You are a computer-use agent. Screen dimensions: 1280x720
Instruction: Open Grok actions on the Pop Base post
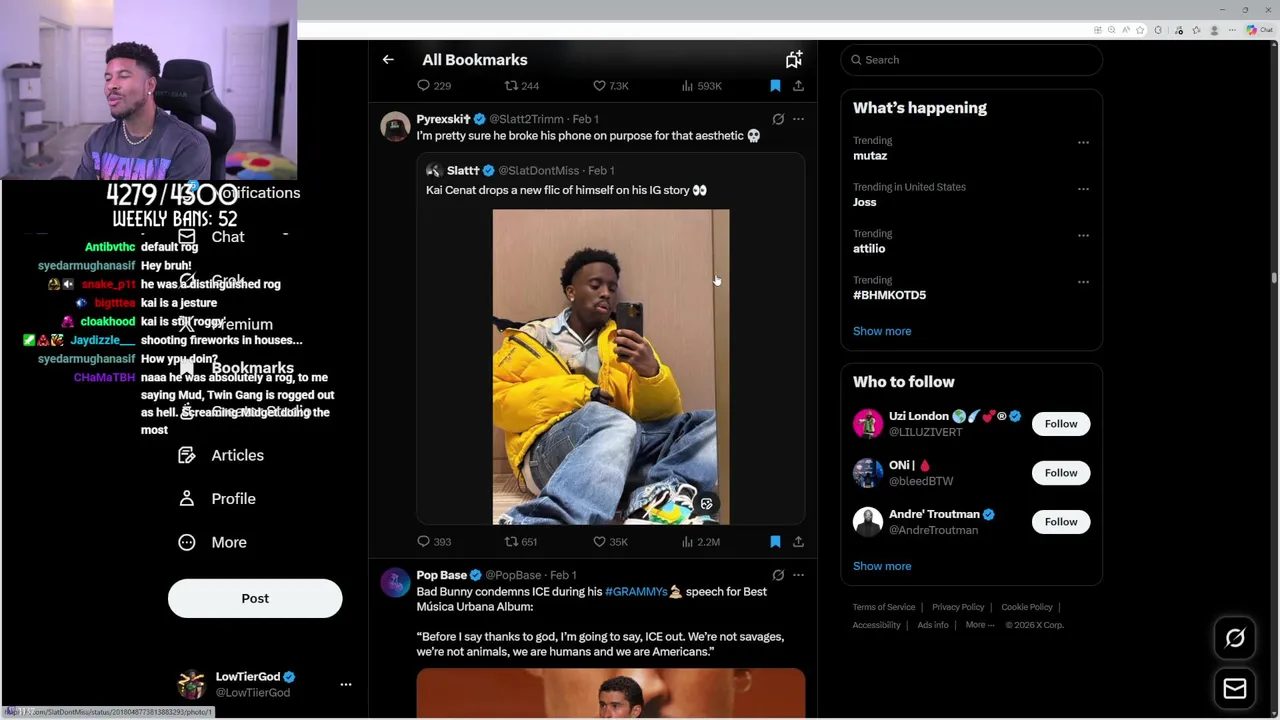pyautogui.click(x=778, y=575)
